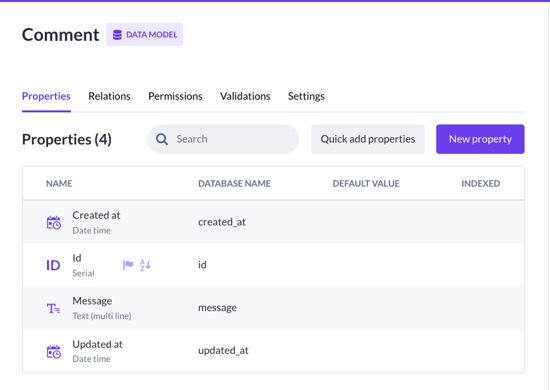Viewport: 550px width, 390px height.
Task: Click the Serial type label
Action: (83, 273)
